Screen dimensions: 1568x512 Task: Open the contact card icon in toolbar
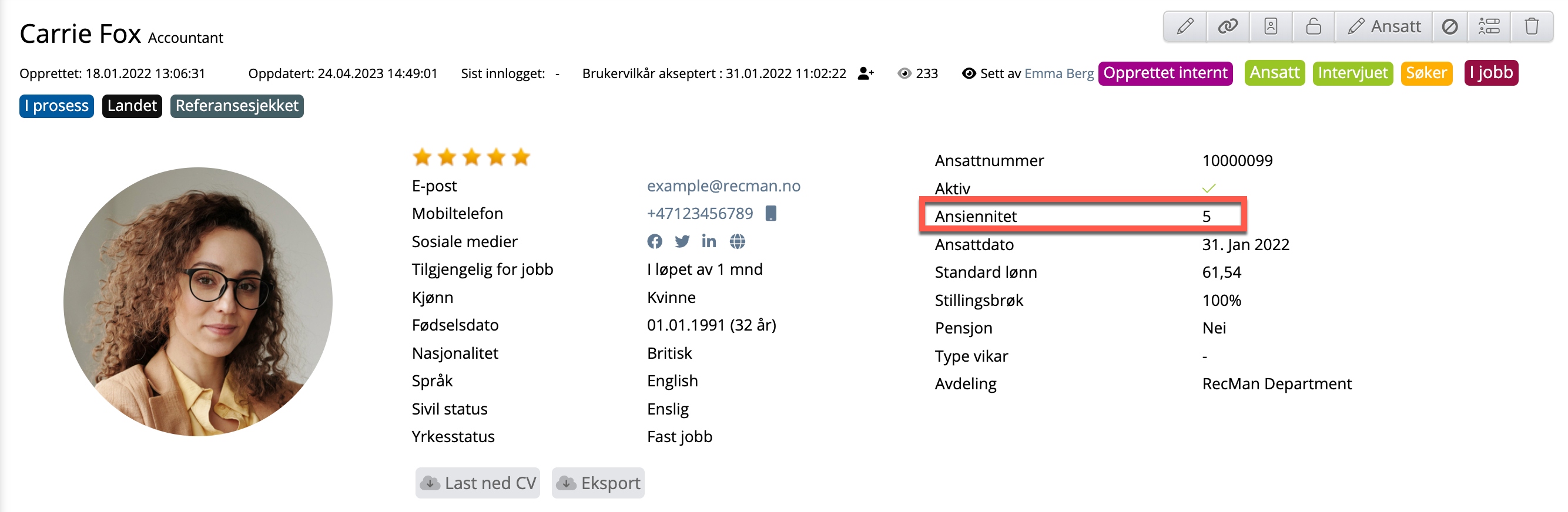click(x=1271, y=27)
